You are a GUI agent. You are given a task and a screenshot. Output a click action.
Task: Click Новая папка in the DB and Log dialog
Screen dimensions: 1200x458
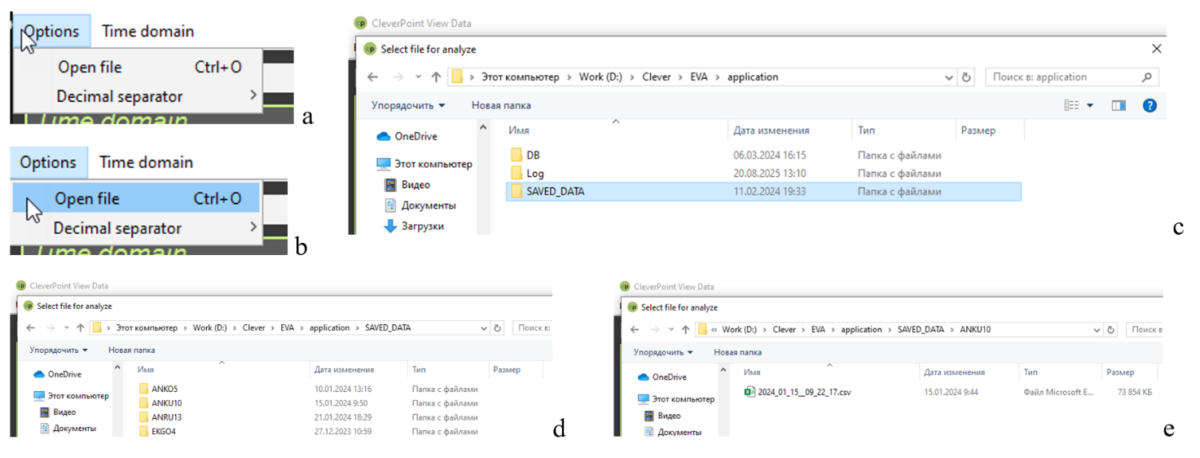(x=501, y=105)
